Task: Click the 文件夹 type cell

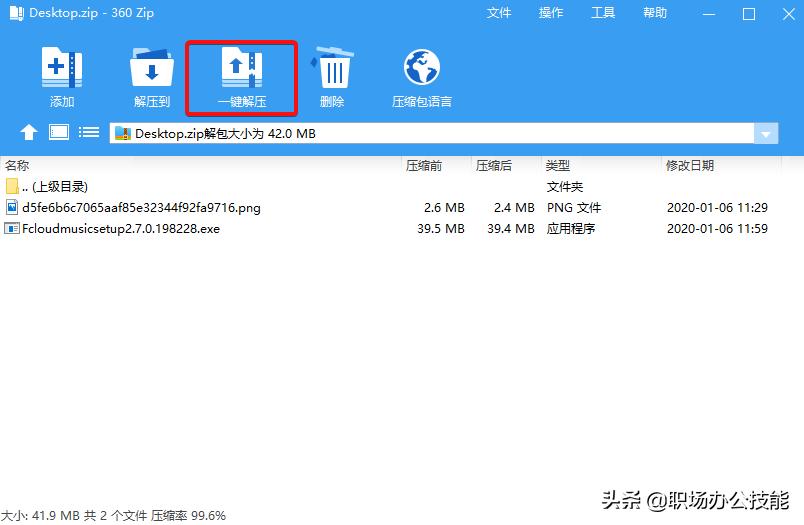Action: click(x=565, y=186)
